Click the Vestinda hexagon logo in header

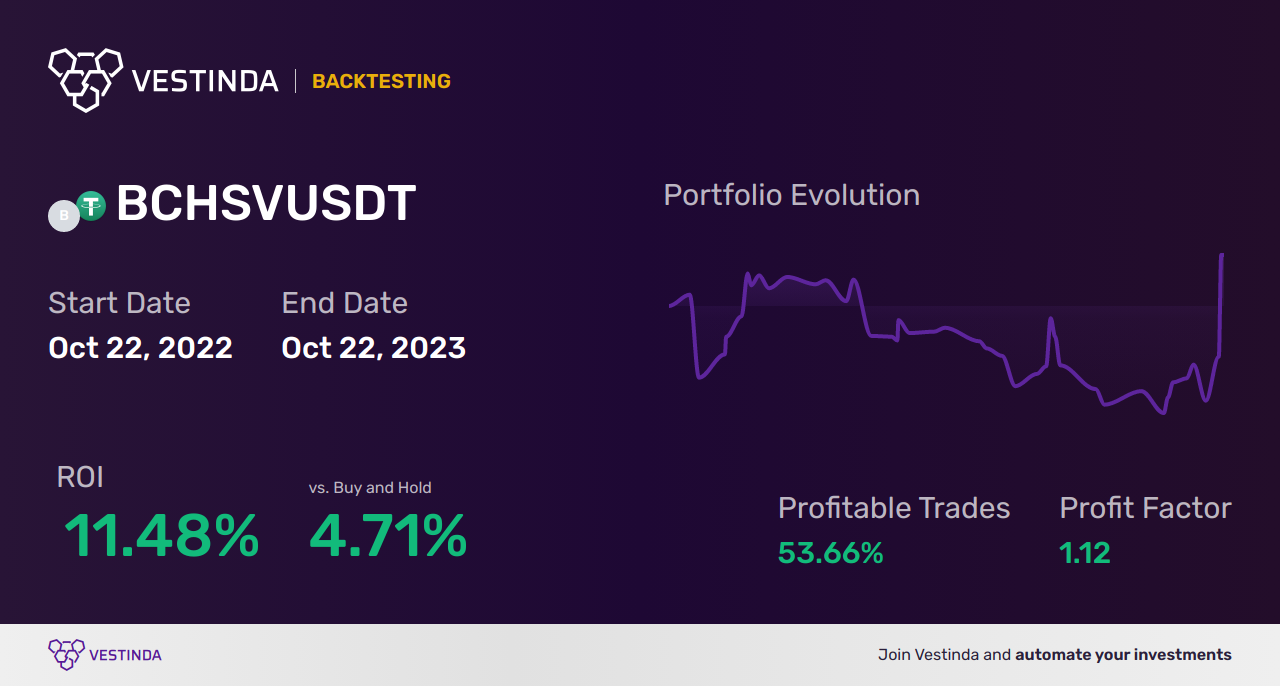pos(85,78)
